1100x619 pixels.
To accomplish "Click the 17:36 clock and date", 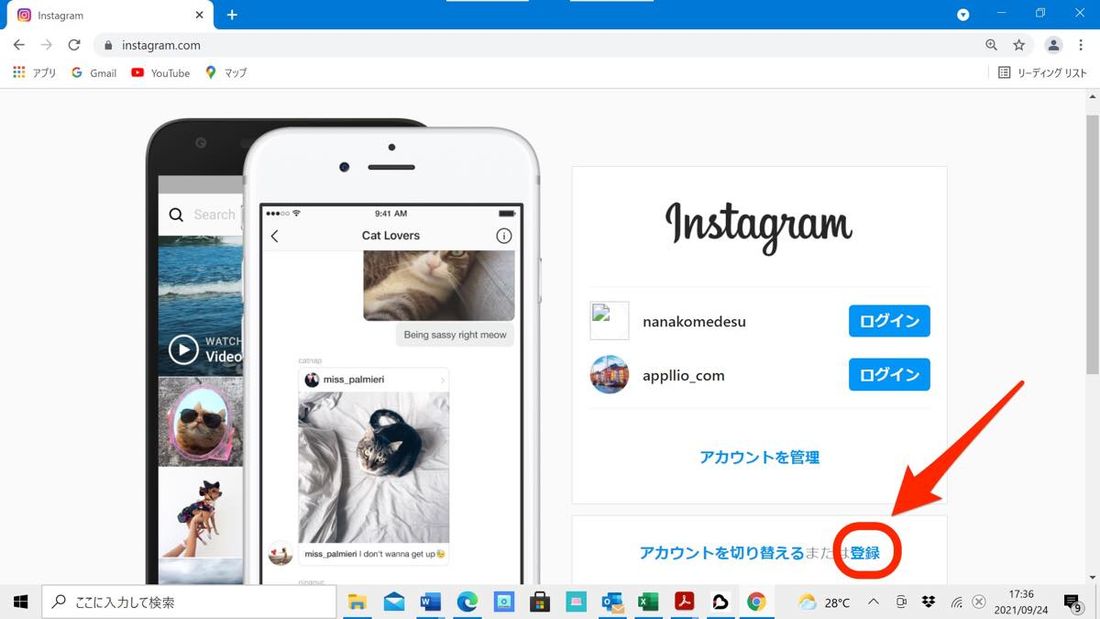I will (1021, 602).
